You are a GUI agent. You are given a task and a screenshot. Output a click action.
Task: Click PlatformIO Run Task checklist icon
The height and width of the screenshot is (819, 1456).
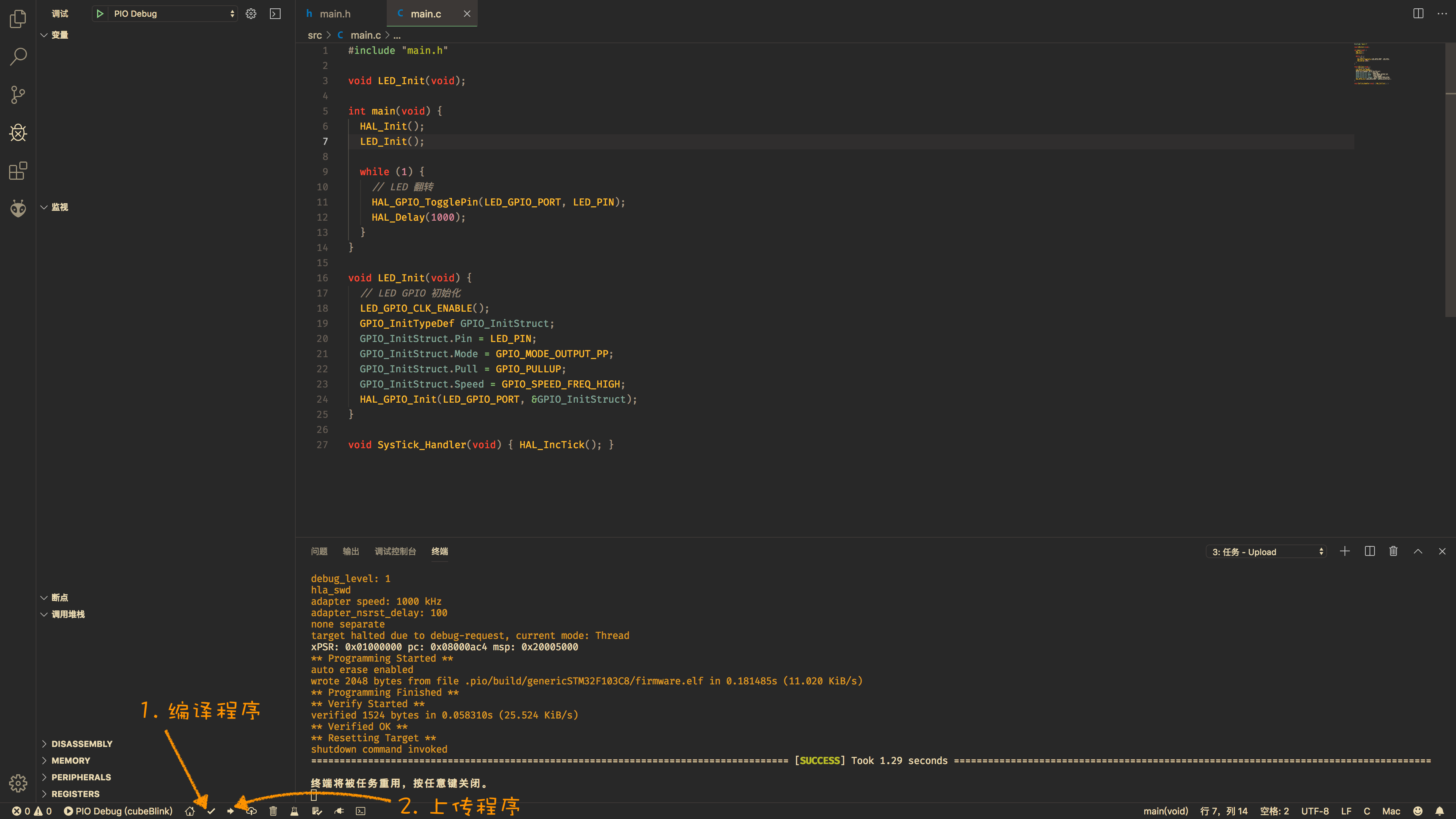[x=317, y=811]
